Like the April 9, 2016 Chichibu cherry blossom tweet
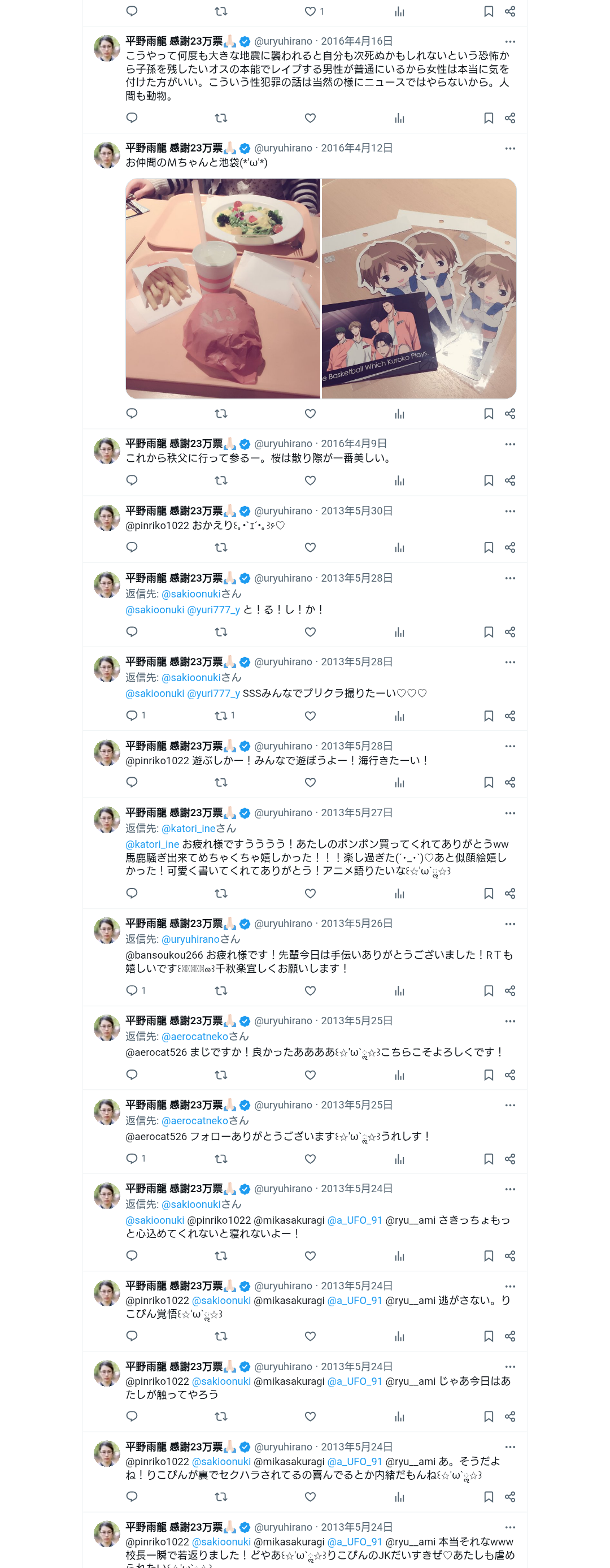 [x=310, y=481]
